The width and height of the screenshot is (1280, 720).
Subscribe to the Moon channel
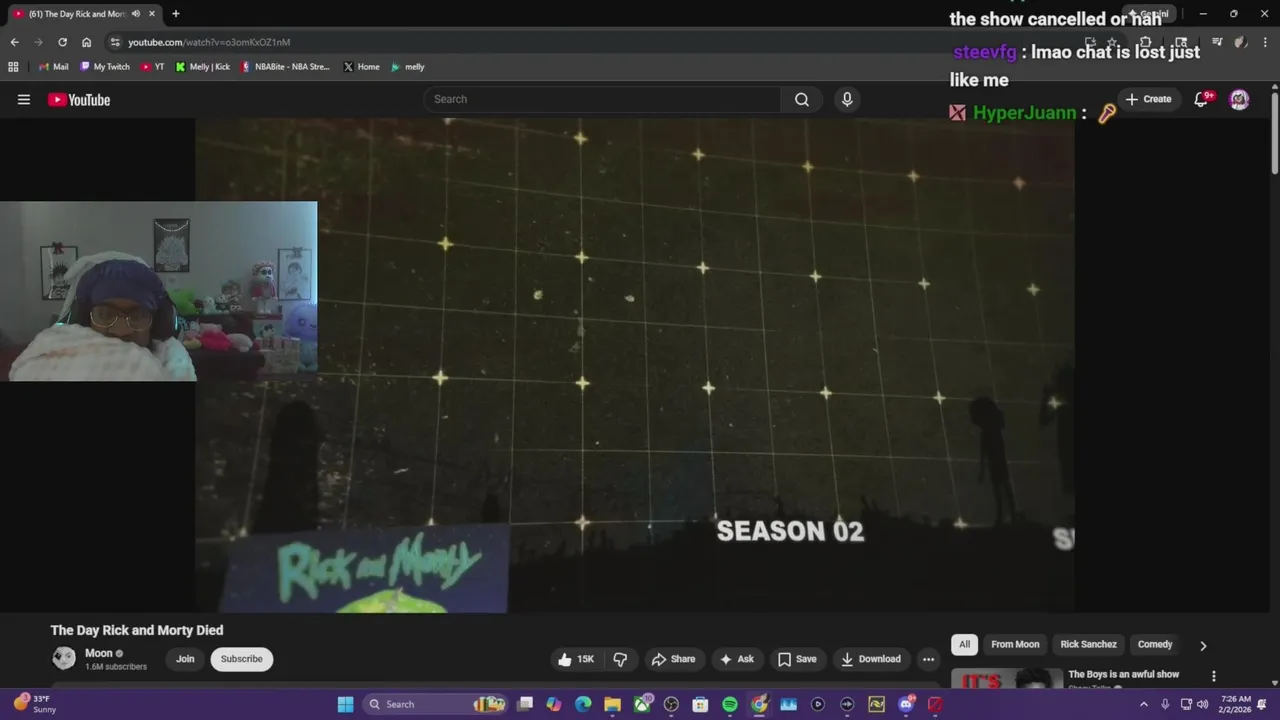241,659
